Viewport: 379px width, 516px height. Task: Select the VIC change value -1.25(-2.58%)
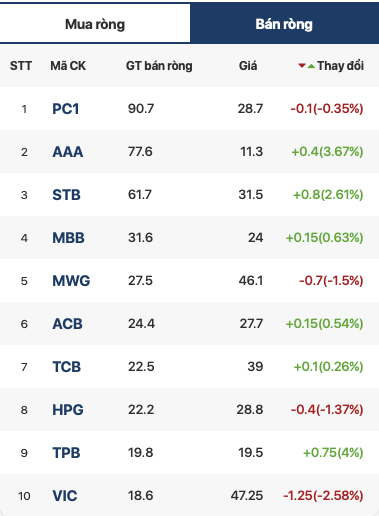pyautogui.click(x=323, y=496)
